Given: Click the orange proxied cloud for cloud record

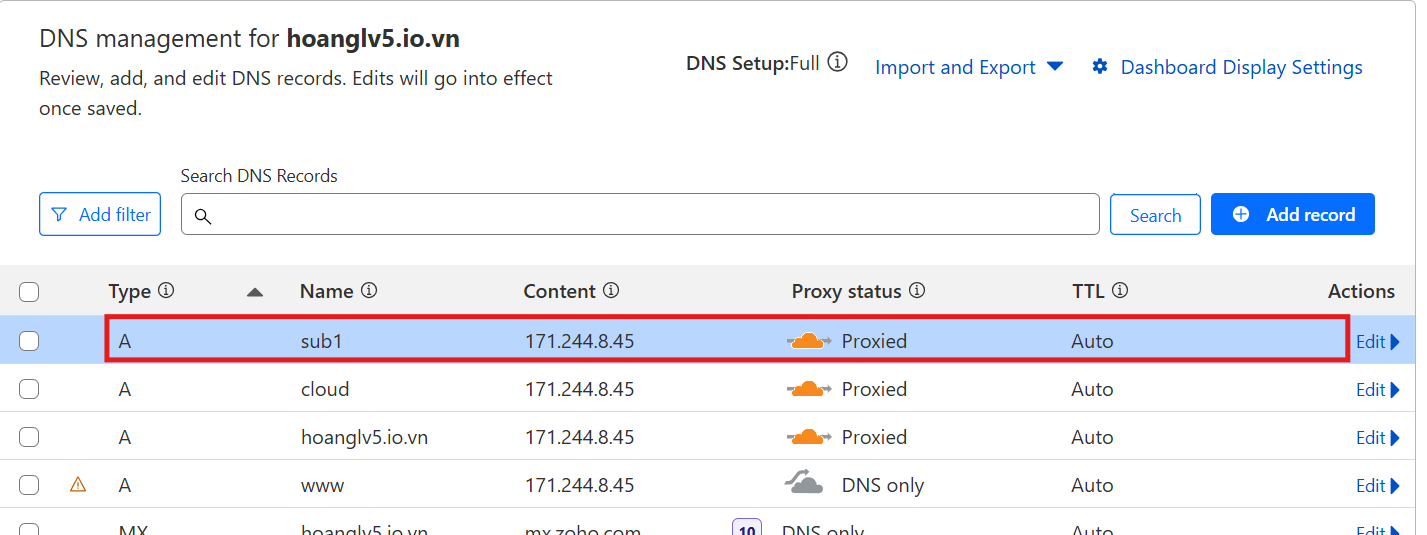Looking at the screenshot, I should pos(808,389).
